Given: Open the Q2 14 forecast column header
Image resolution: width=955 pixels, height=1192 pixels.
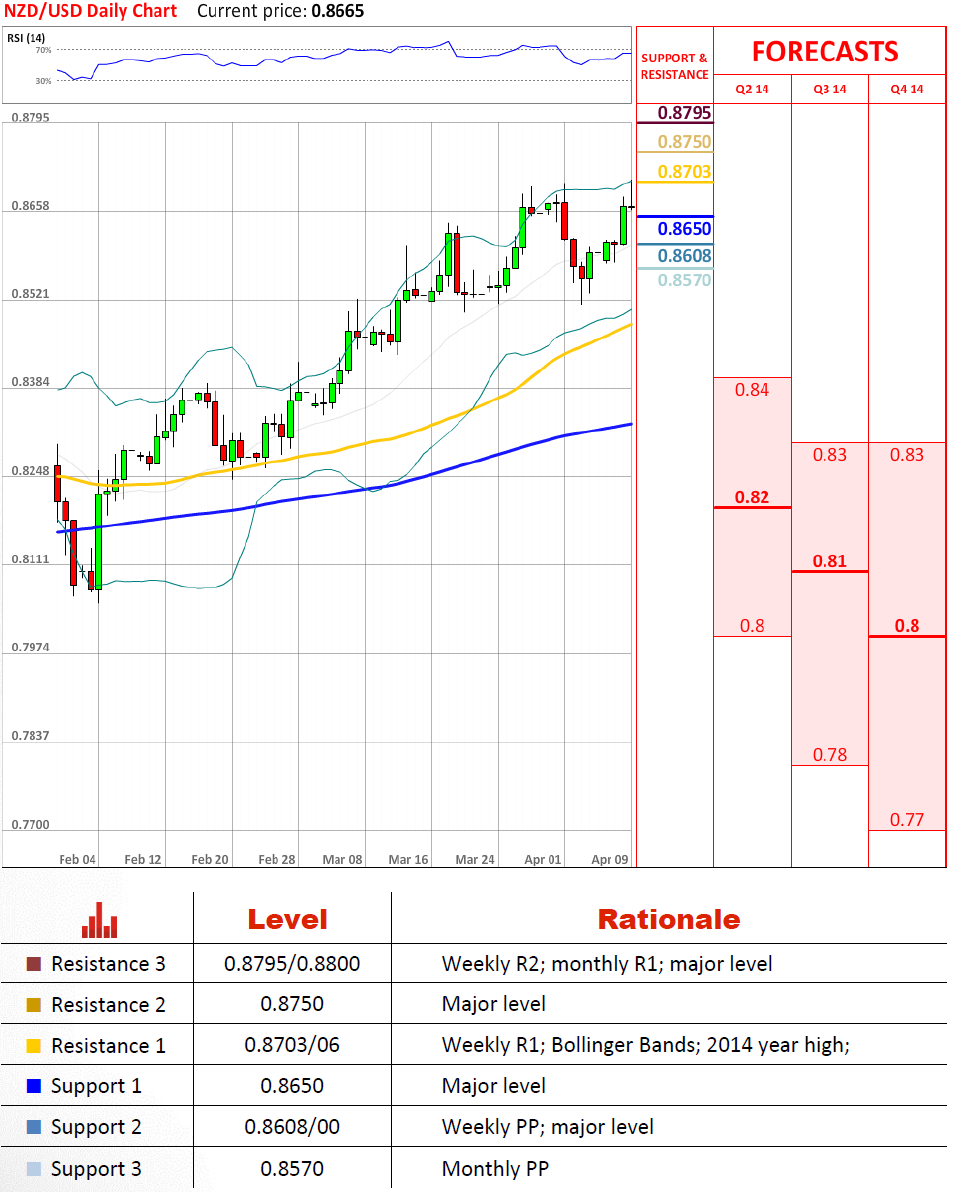Looking at the screenshot, I should tap(752, 89).
